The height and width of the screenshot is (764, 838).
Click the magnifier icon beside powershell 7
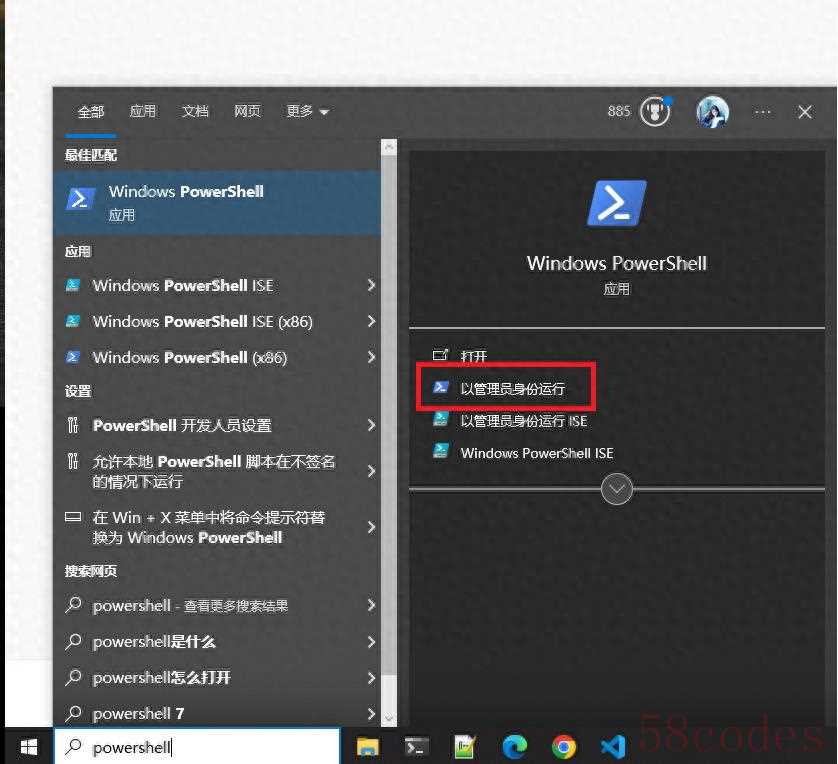(73, 713)
